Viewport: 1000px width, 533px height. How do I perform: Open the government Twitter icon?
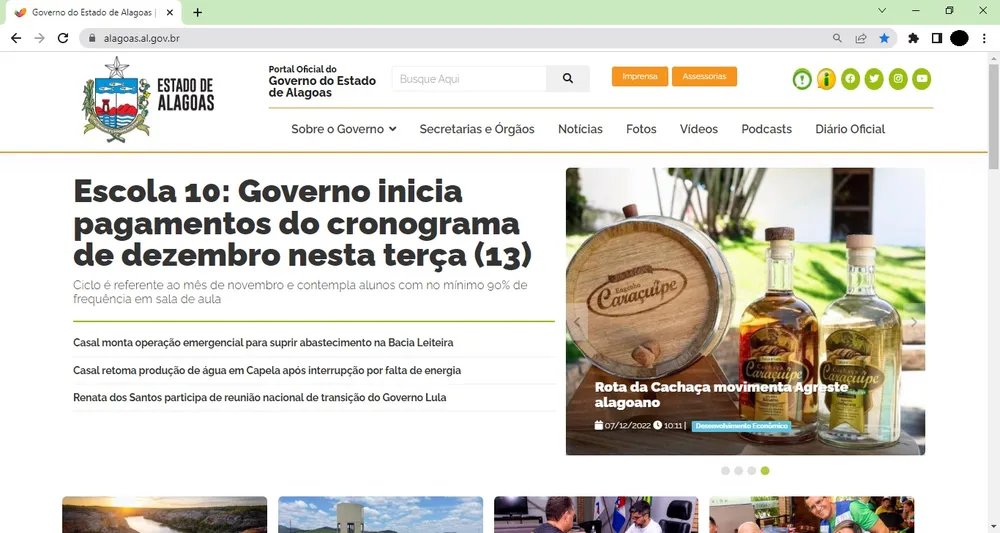pos(874,79)
